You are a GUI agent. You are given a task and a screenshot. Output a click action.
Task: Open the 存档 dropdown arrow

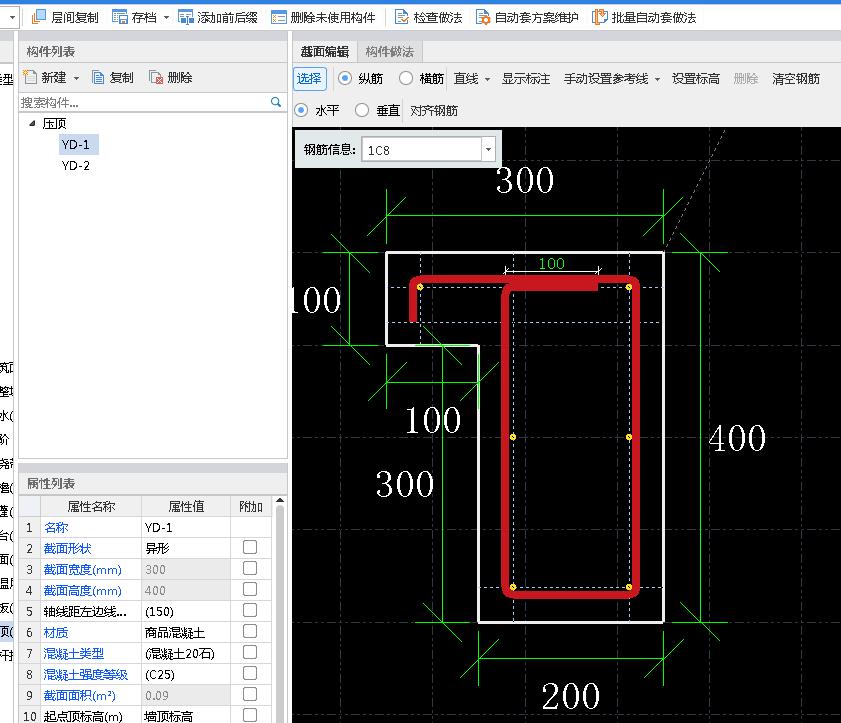(166, 18)
